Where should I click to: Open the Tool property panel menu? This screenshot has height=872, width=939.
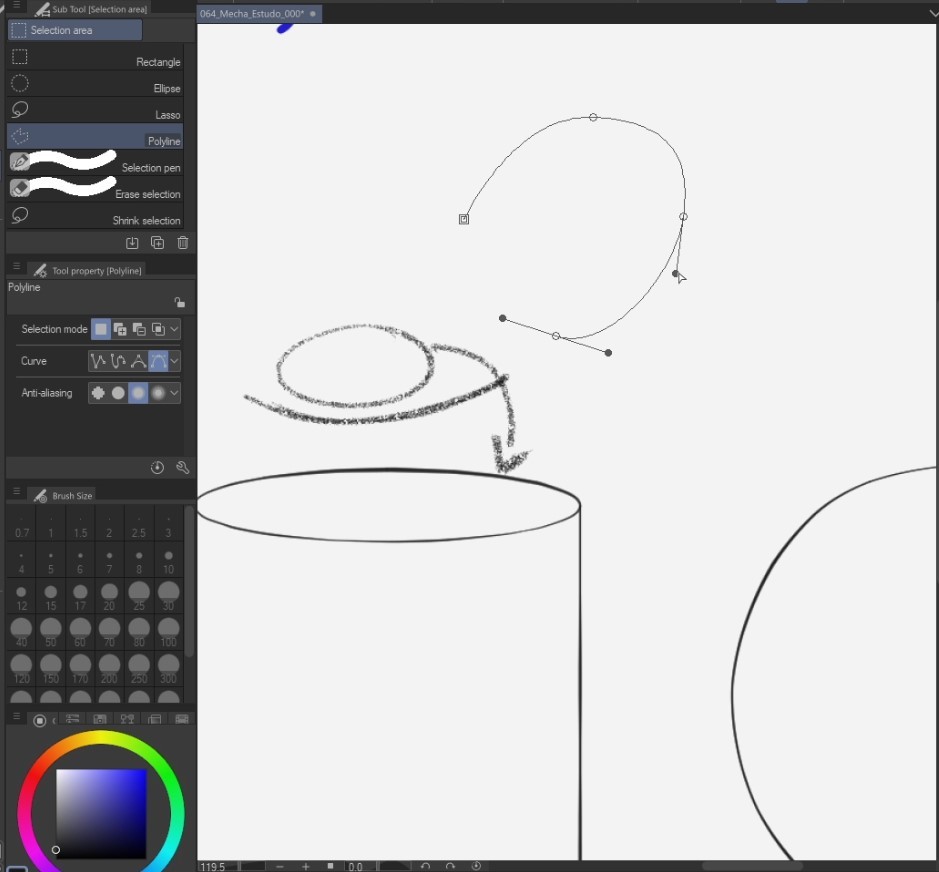tap(16, 266)
